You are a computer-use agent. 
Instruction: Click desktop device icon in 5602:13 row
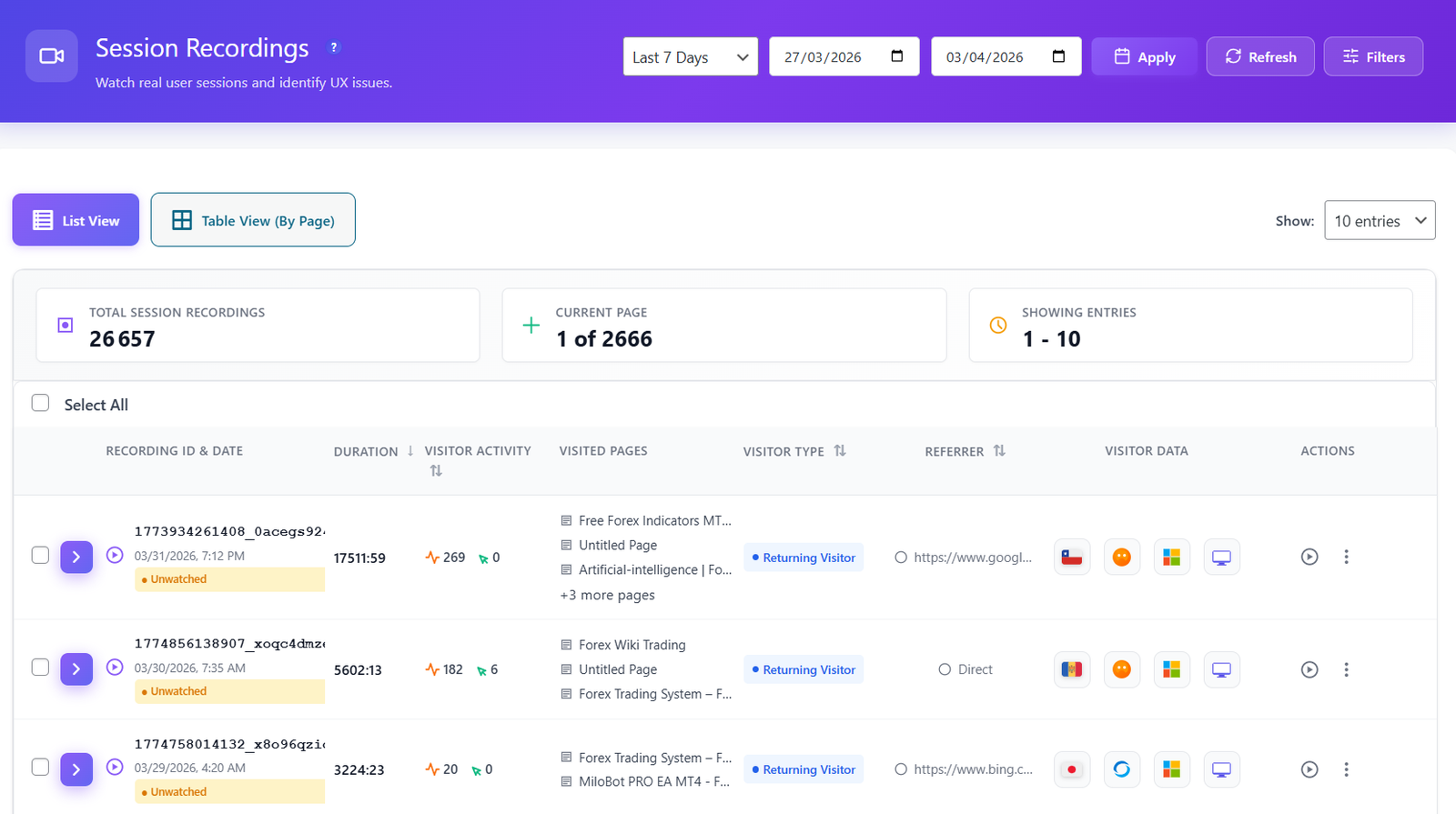tap(1221, 669)
